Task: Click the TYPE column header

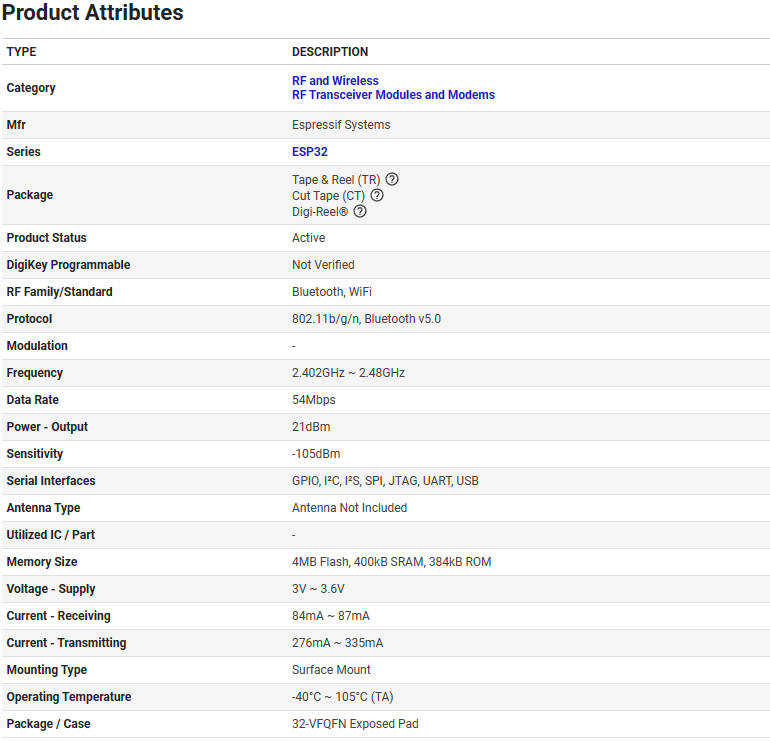Action: 21,52
